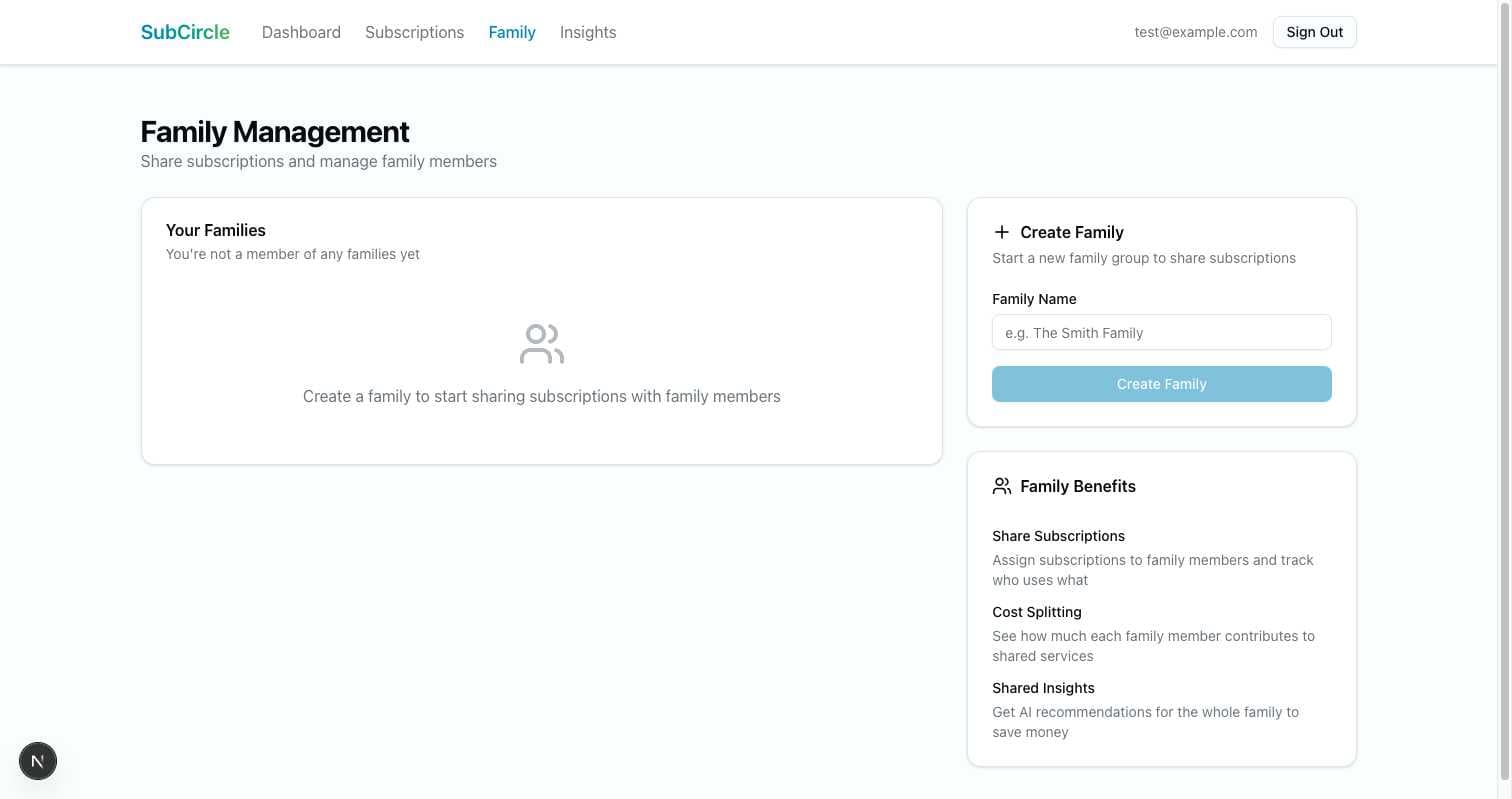Click the people icon in Your Families panel
The width and height of the screenshot is (1512, 799).
tap(541, 343)
